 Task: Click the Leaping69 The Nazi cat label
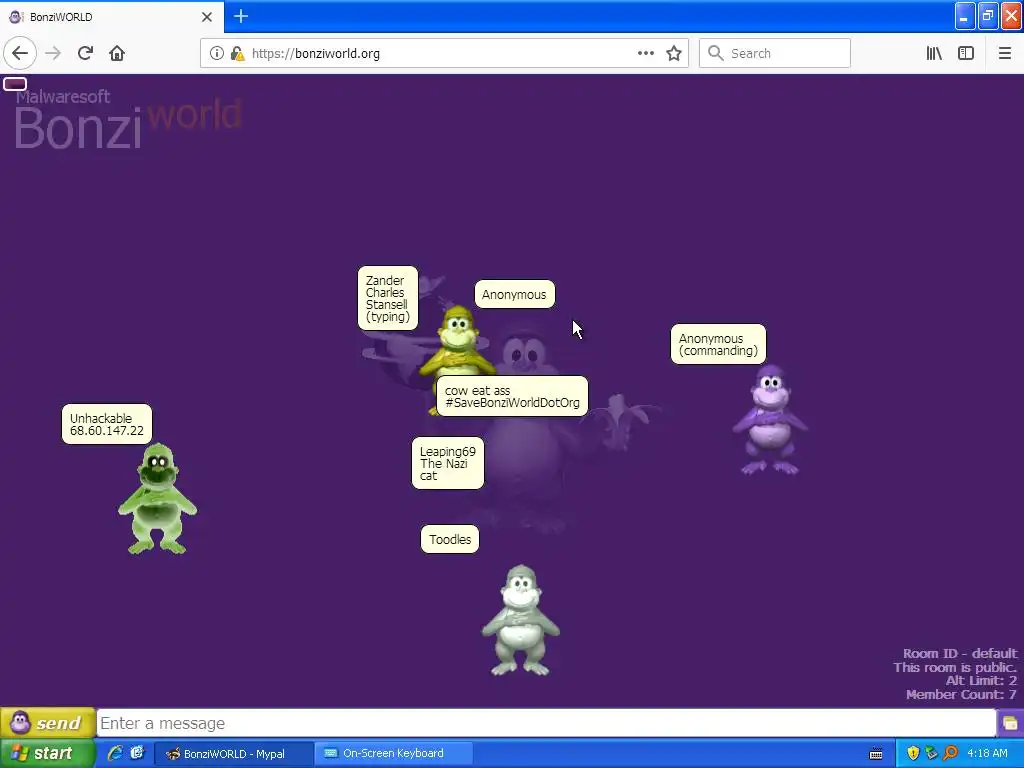tap(448, 463)
